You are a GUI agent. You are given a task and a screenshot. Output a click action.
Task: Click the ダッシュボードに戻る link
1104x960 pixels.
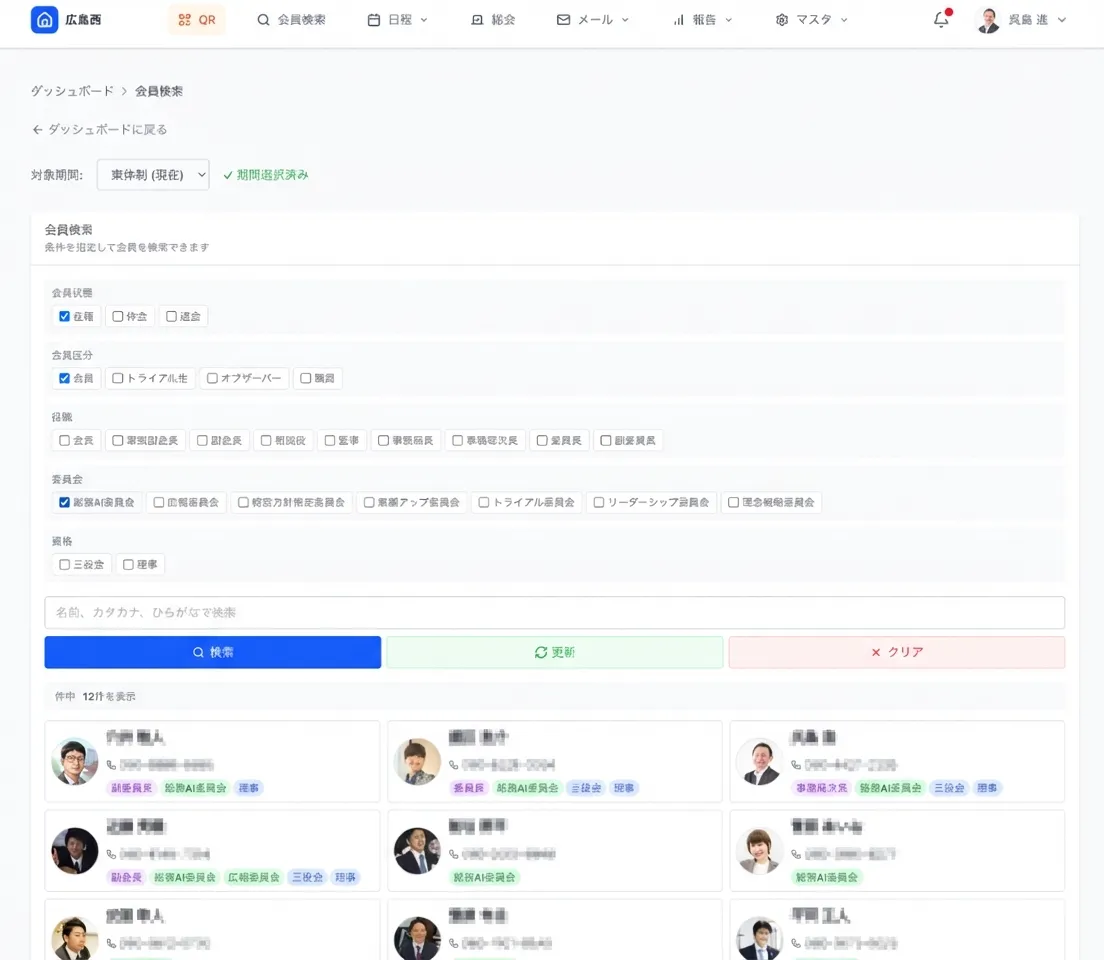point(99,128)
